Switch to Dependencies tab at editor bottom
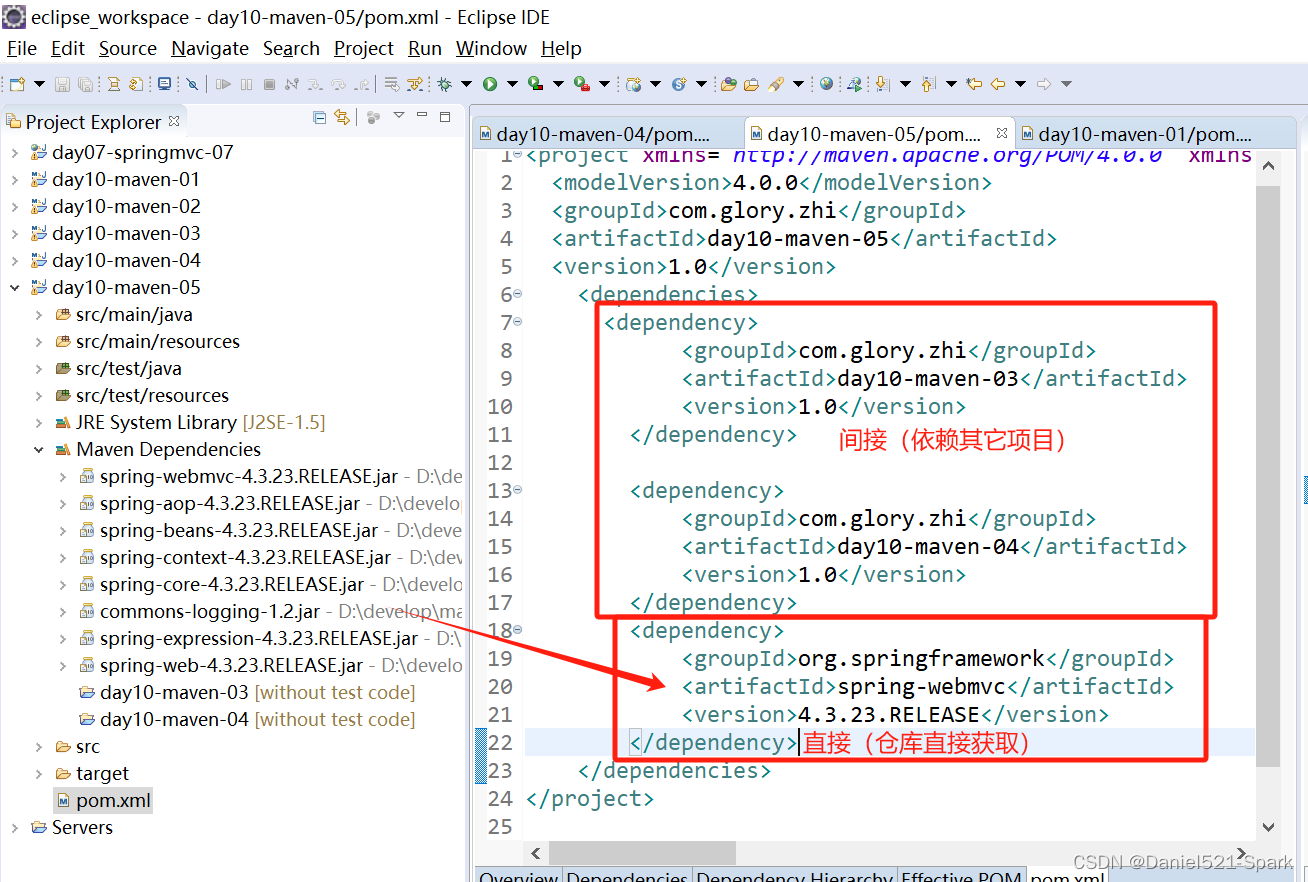Viewport: 1308px width, 882px height. click(x=626, y=877)
